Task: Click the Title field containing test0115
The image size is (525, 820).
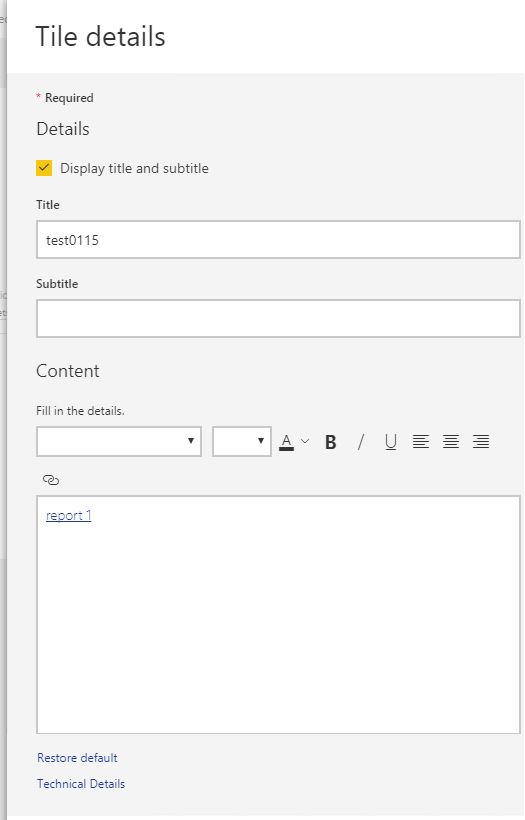Action: click(x=278, y=240)
